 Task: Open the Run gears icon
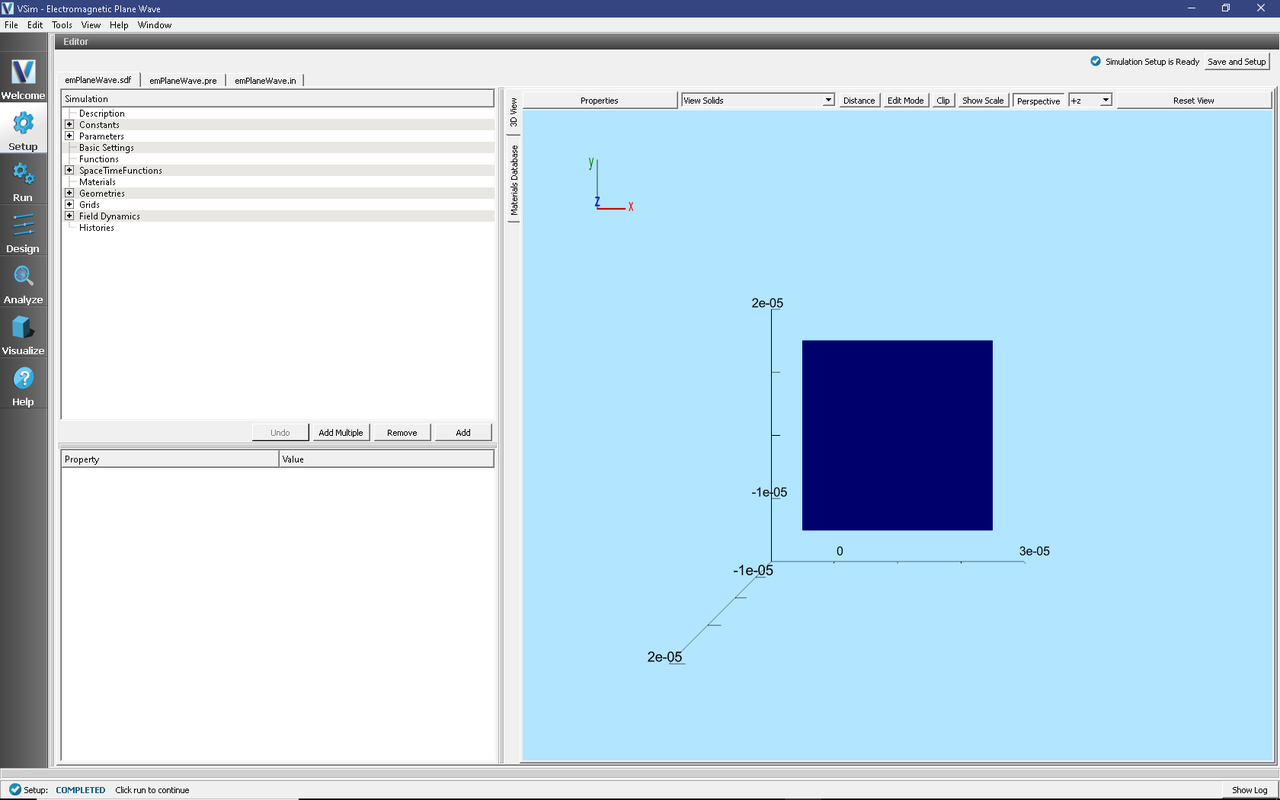coord(23,174)
